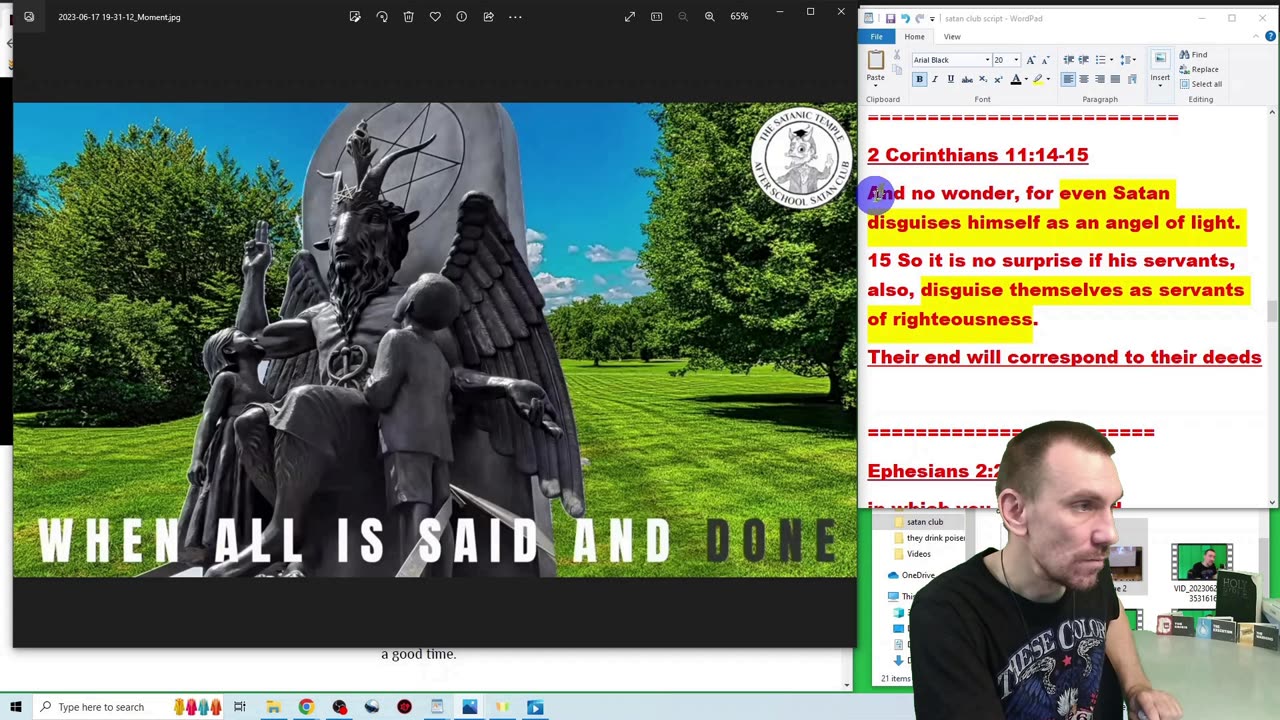Rotate the photo in Photos viewer
The width and height of the screenshot is (1280, 720).
coord(382,17)
